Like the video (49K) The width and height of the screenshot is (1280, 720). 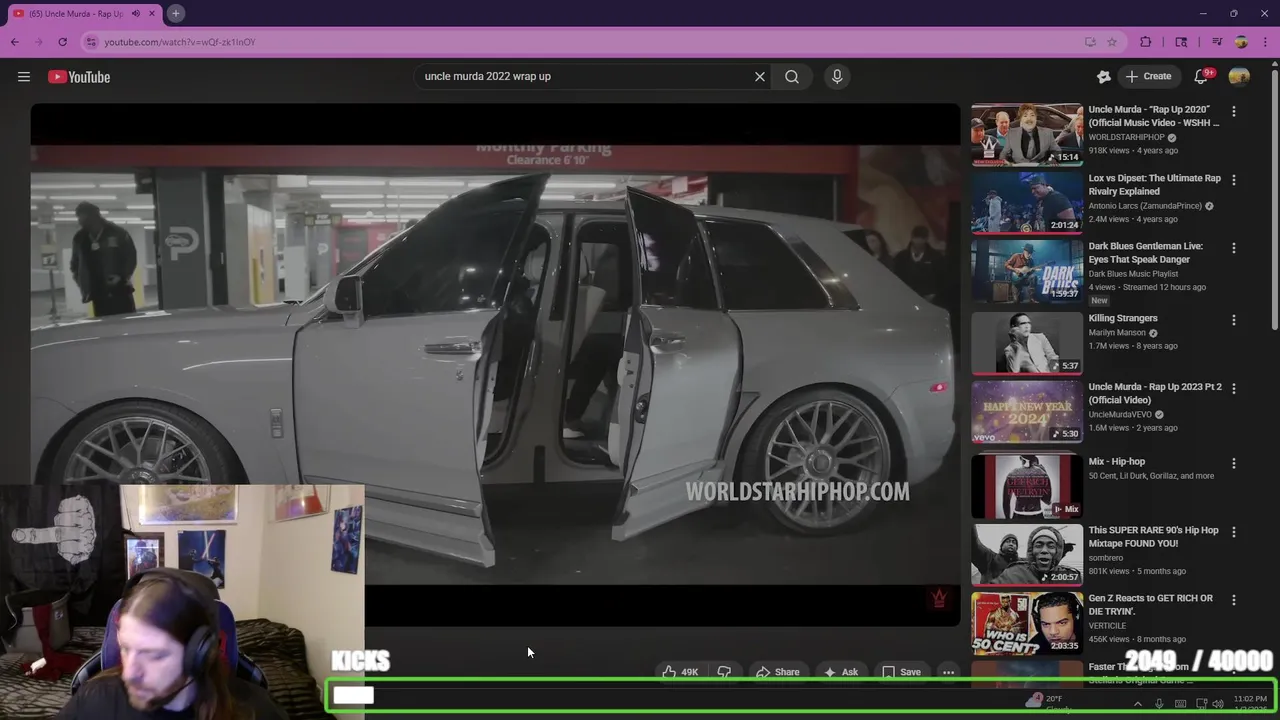coord(680,672)
